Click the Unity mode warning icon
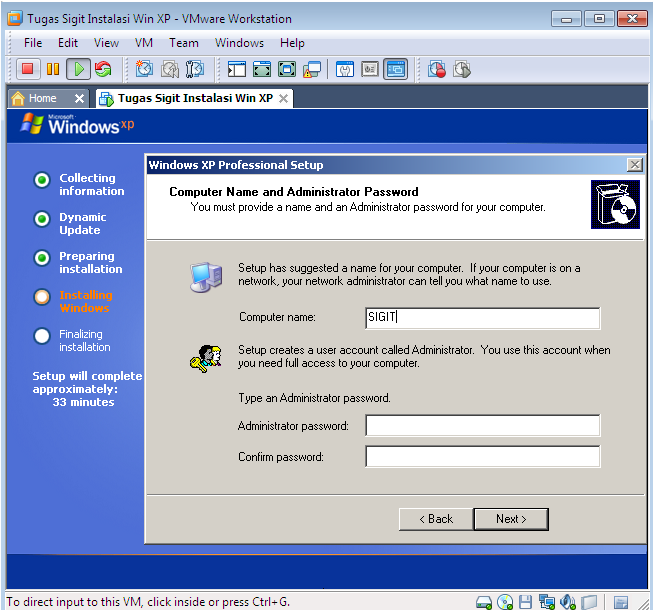The height and width of the screenshot is (611, 654). 312,69
